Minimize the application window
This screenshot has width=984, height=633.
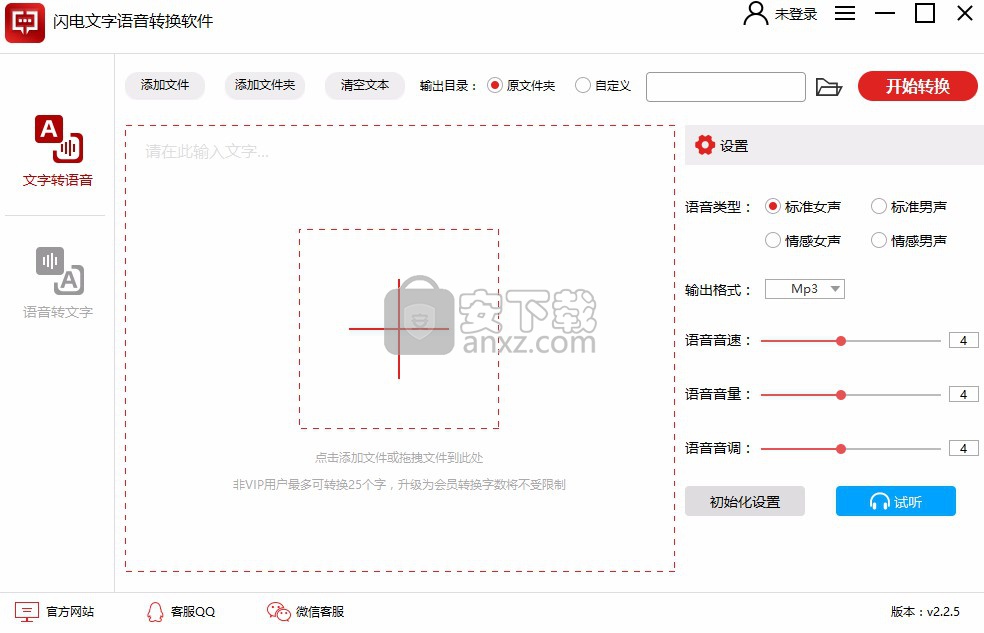pos(885,13)
